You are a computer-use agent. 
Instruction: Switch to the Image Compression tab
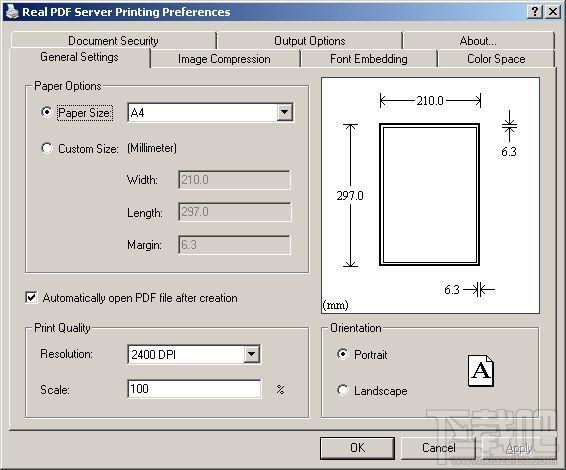click(x=224, y=59)
